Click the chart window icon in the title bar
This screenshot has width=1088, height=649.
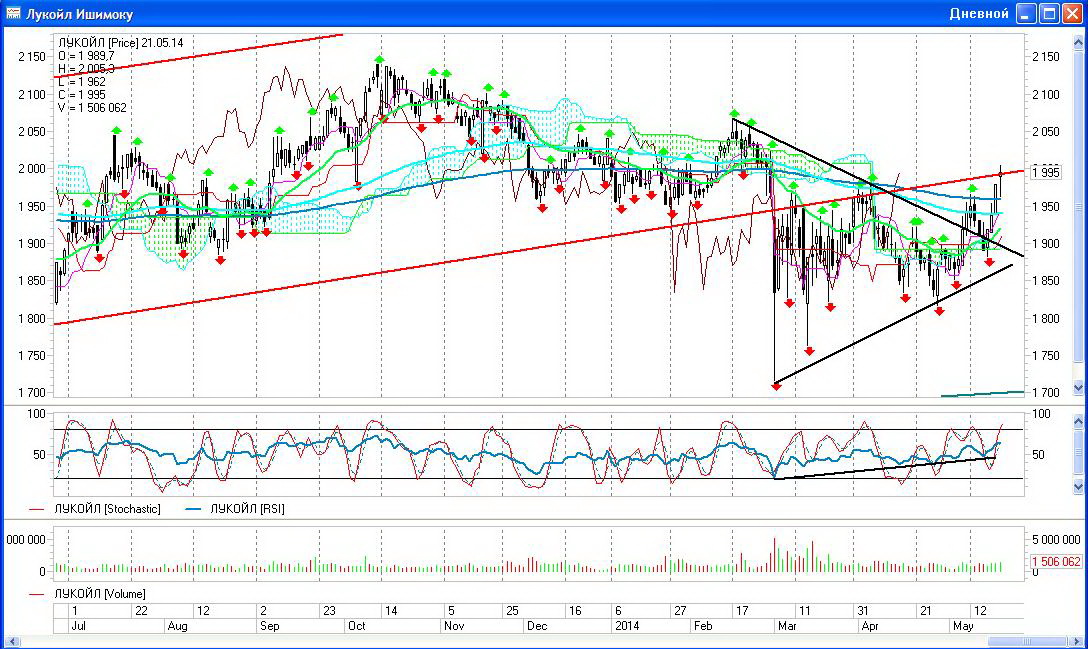coord(13,13)
